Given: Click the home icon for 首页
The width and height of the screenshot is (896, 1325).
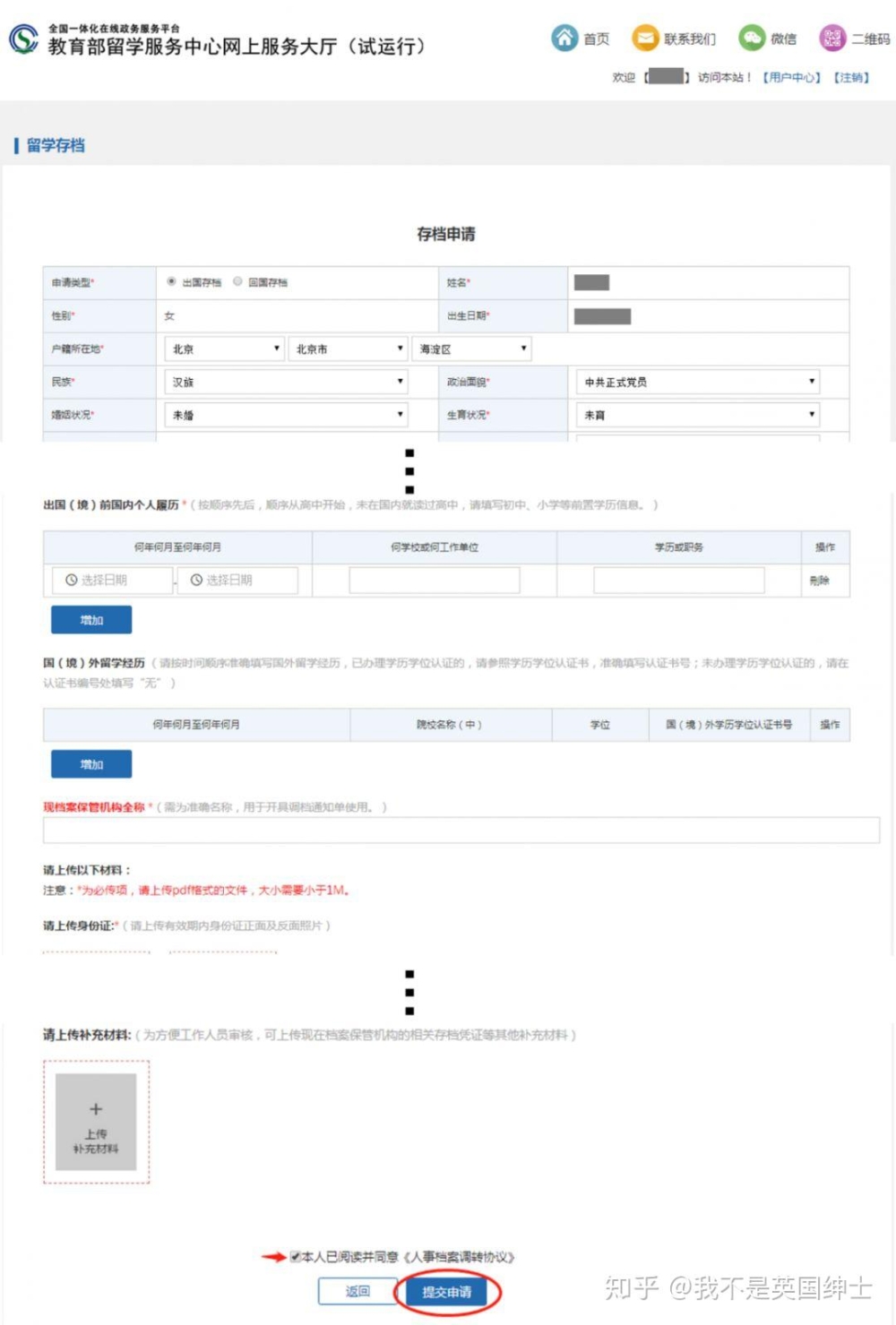Looking at the screenshot, I should pos(564,38).
